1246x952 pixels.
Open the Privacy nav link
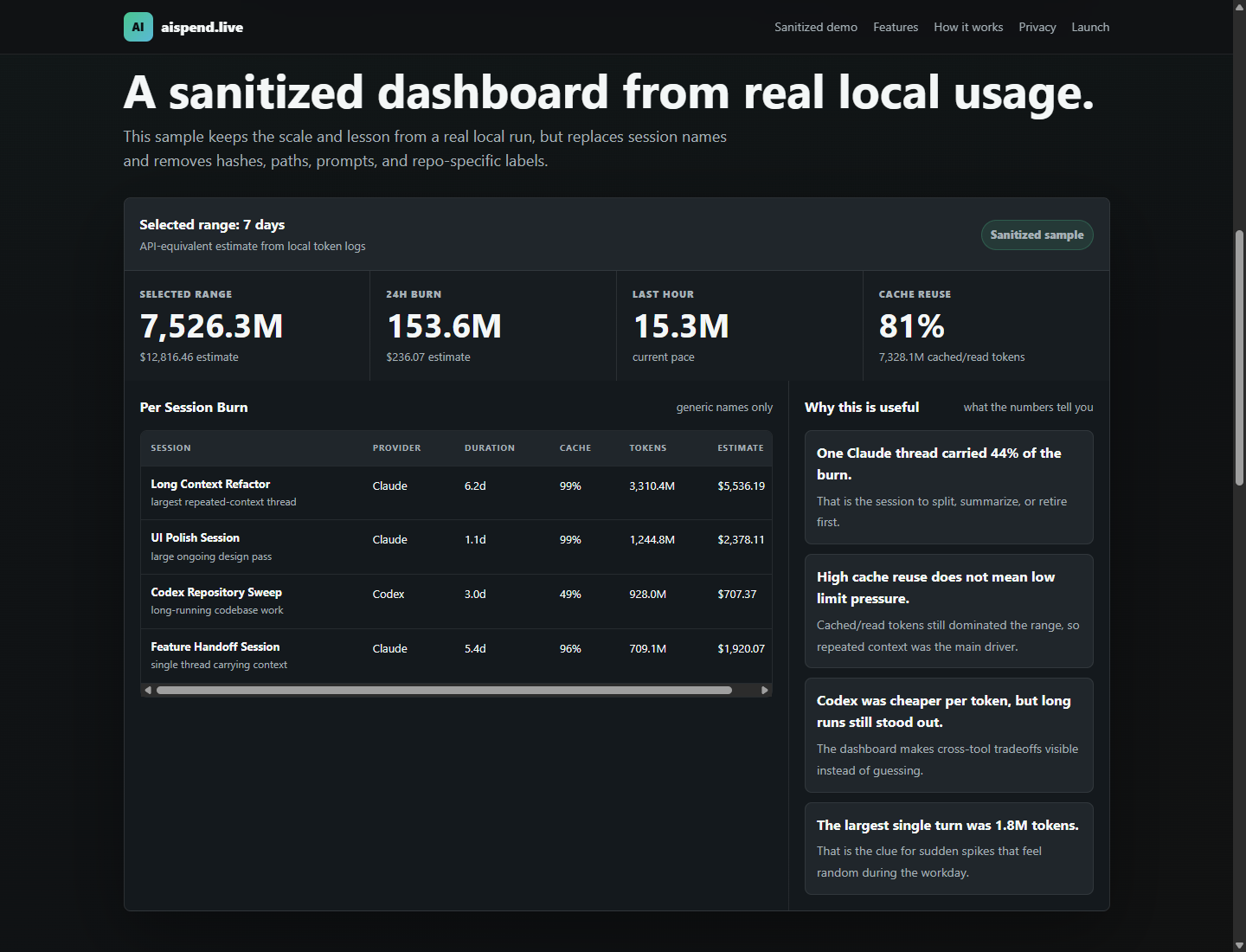[1037, 27]
